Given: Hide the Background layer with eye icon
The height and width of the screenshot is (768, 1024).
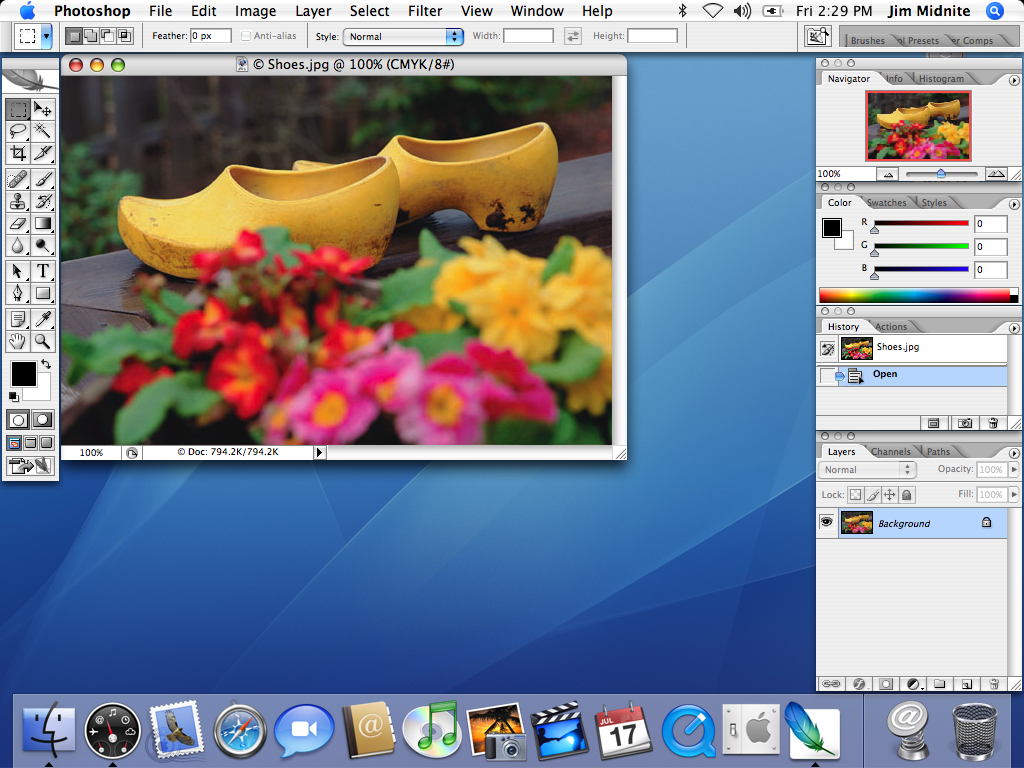Looking at the screenshot, I should coord(827,523).
